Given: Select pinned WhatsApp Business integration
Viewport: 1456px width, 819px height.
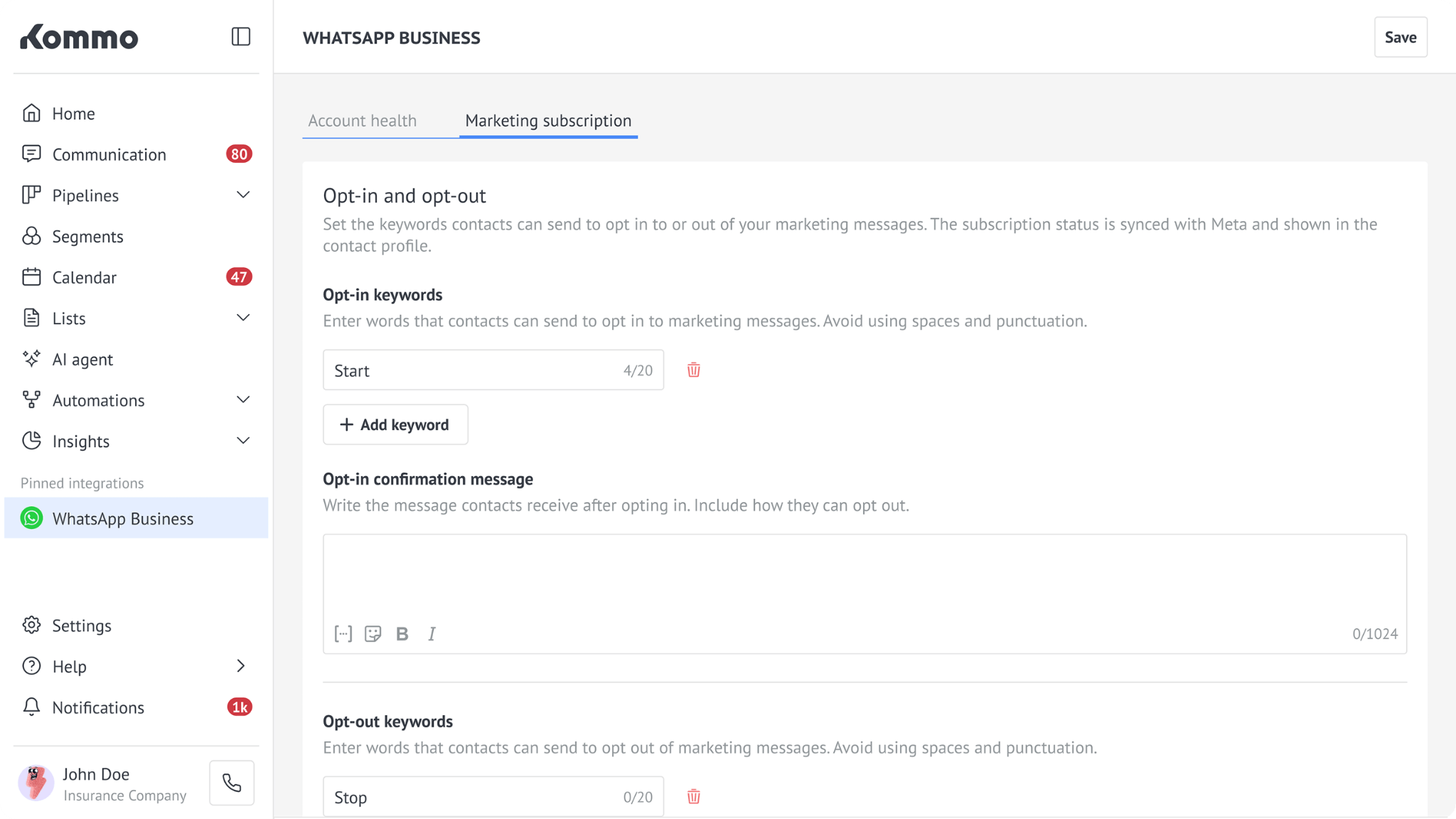Looking at the screenshot, I should 136,518.
